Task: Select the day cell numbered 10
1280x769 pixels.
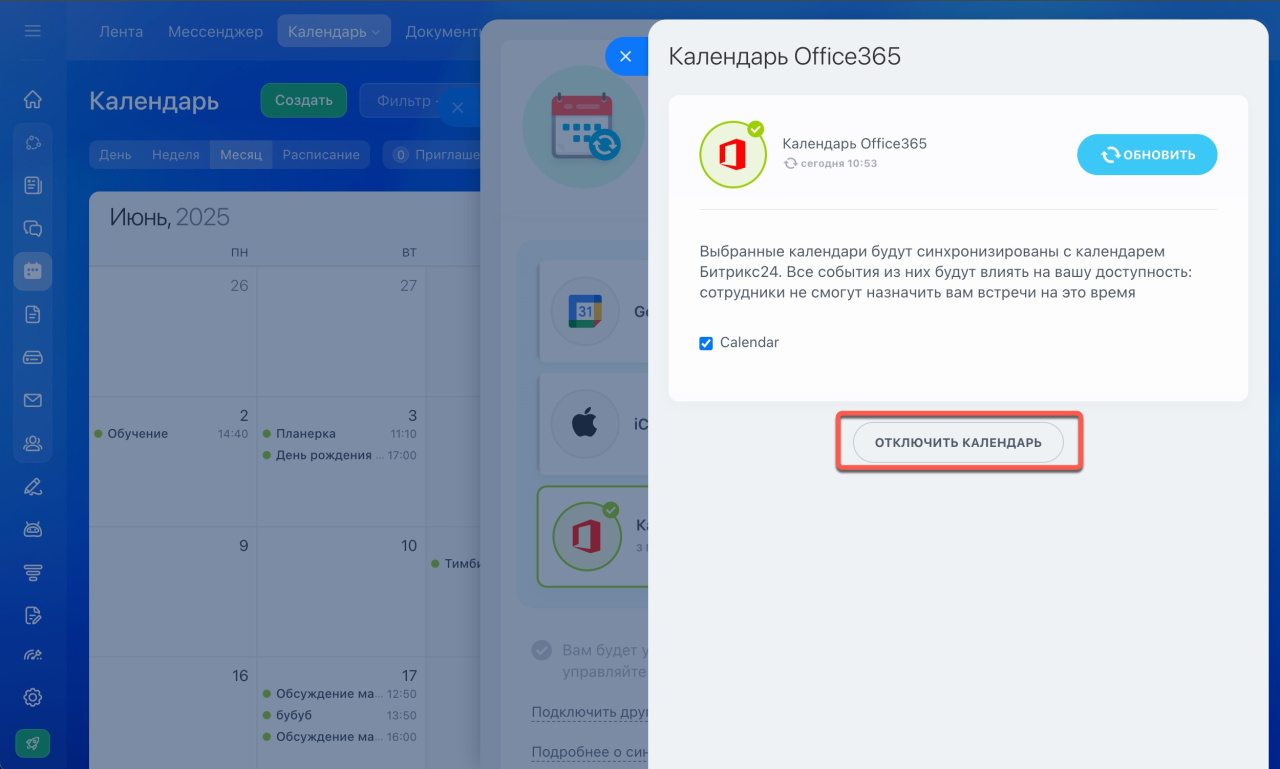Action: (342, 592)
